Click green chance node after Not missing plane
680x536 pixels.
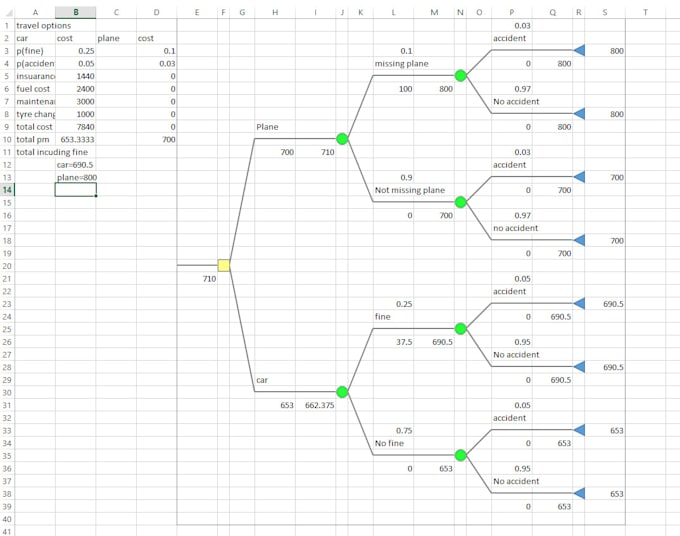(461, 202)
